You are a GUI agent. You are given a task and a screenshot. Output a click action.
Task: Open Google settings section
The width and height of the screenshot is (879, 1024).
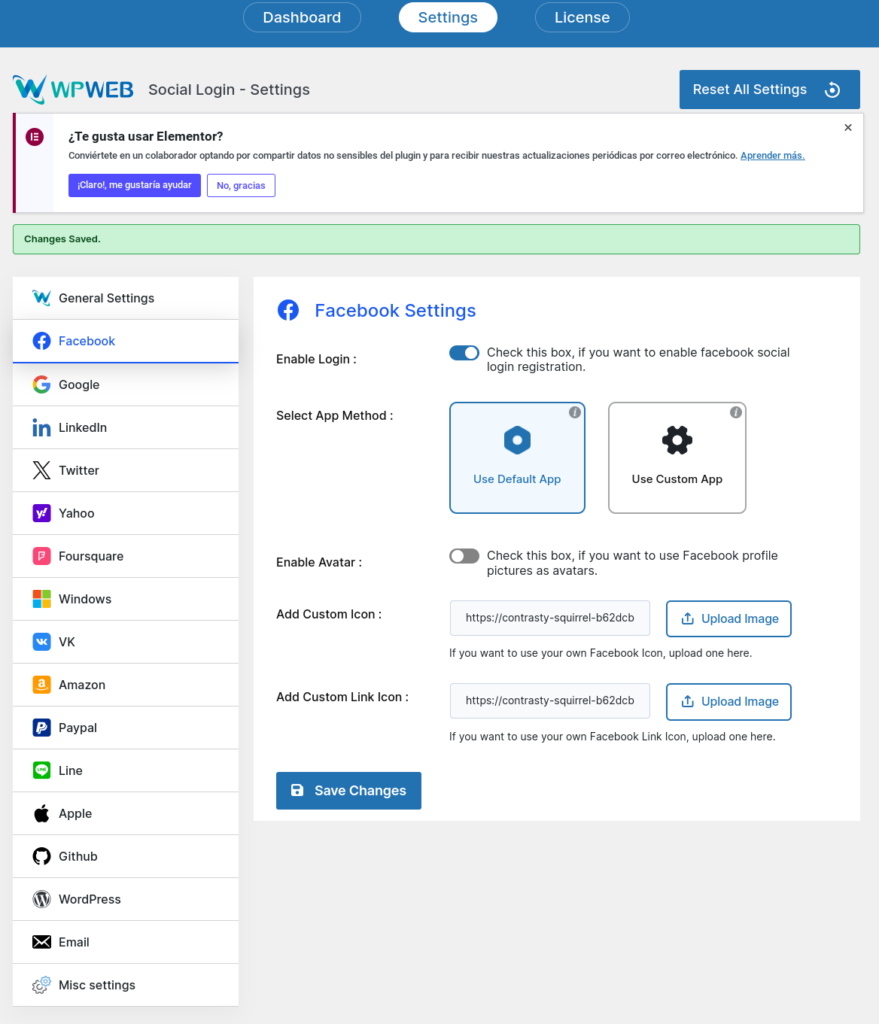125,384
